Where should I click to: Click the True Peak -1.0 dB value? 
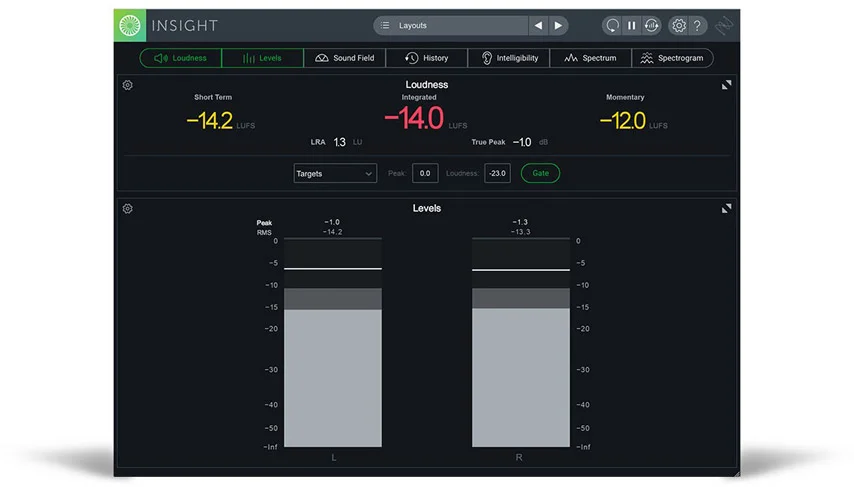point(522,142)
